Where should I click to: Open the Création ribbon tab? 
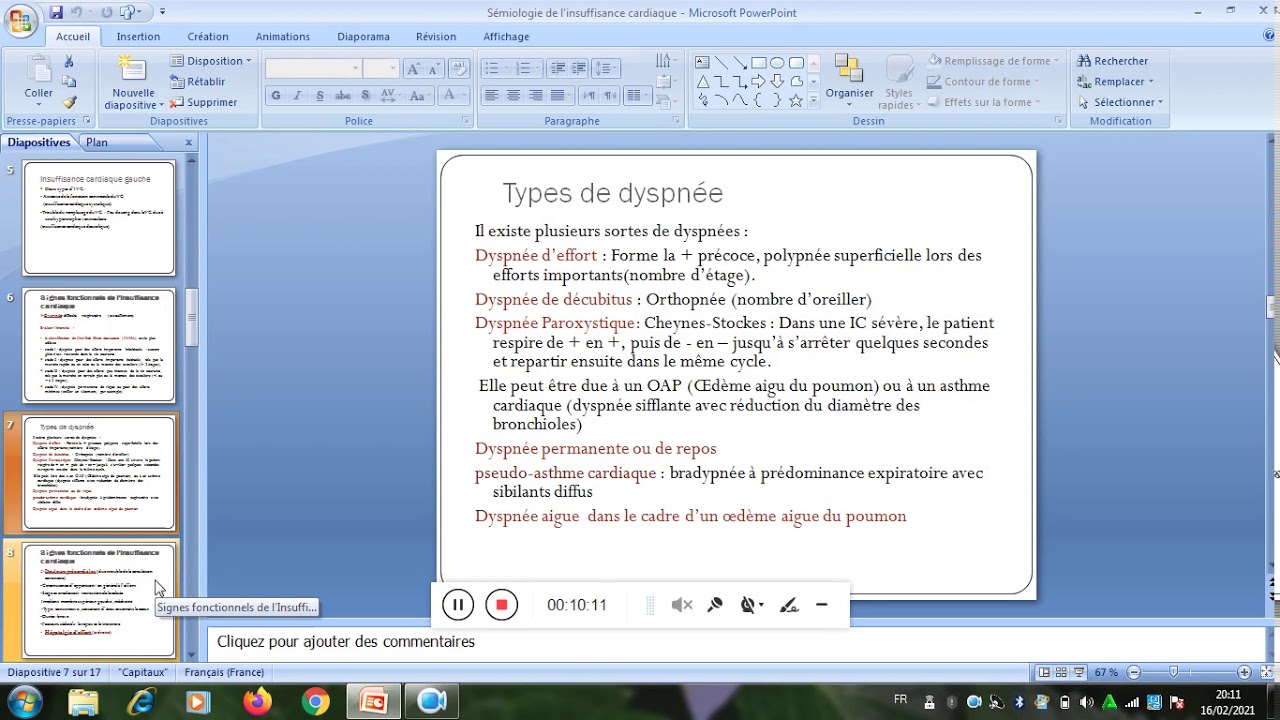[x=208, y=37]
